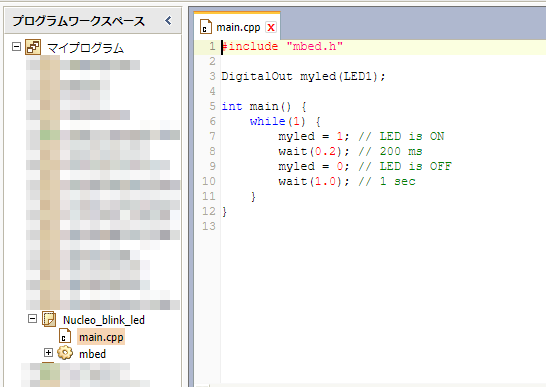Click main.cpp file icon in tree
Viewport: 546px width, 387px height.
click(x=65, y=336)
